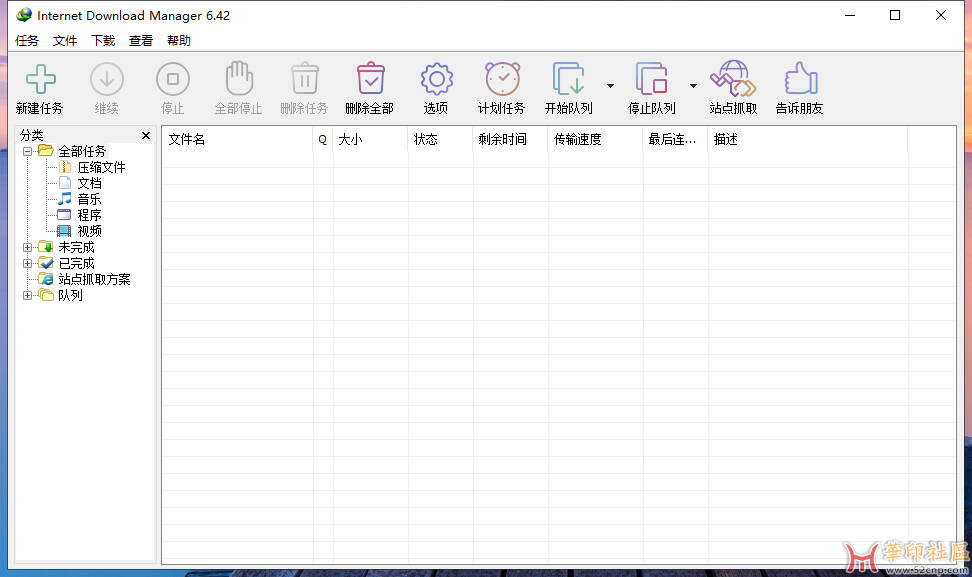Click the 音乐 note icon
This screenshot has height=577, width=972.
64,199
